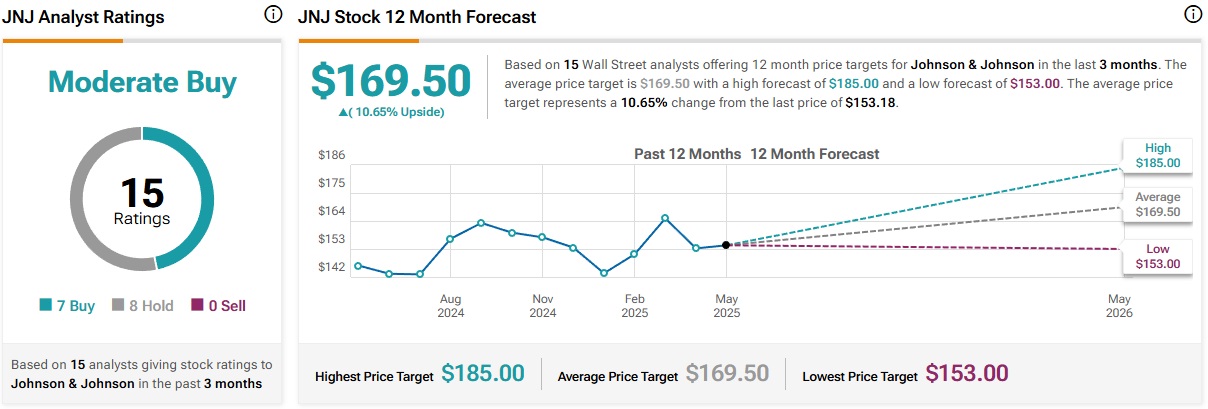Click the 15 Ratings donut center
The width and height of the screenshot is (1208, 409).
pyautogui.click(x=142, y=201)
